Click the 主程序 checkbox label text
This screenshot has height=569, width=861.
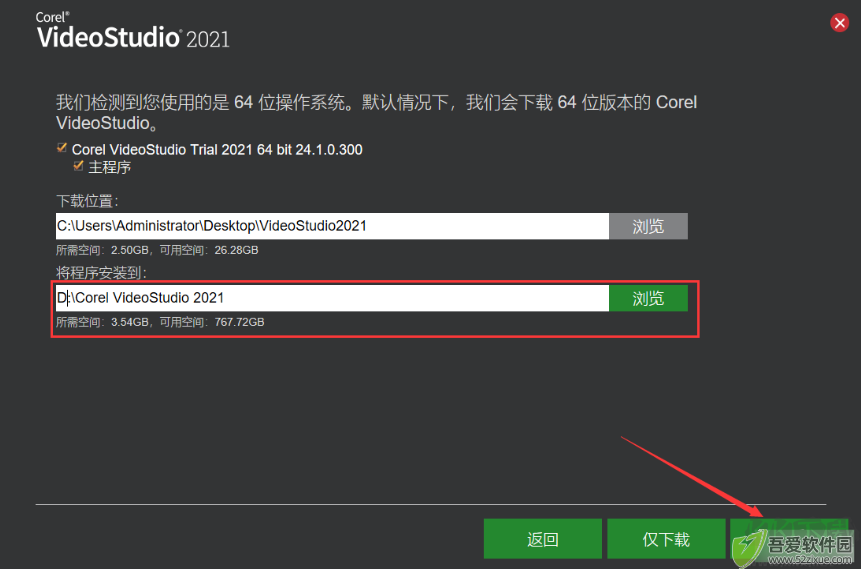(109, 168)
